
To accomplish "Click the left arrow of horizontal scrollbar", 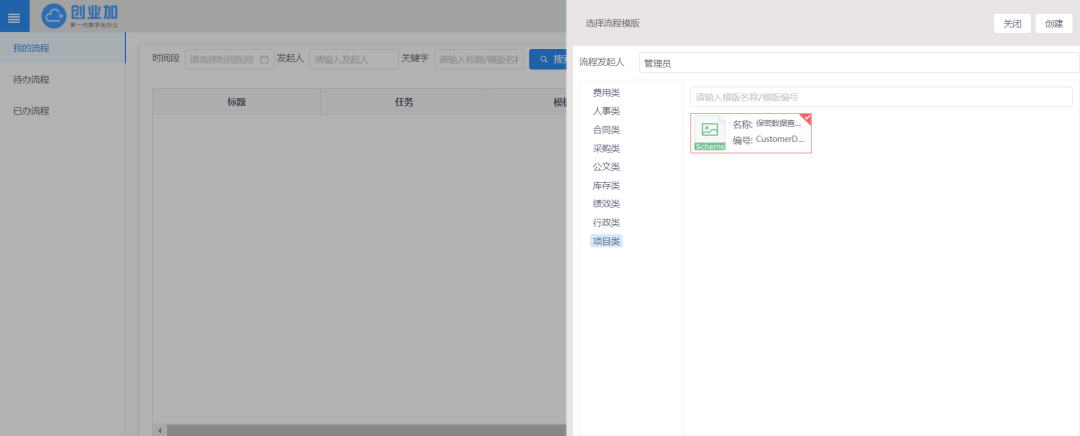I will coord(158,430).
